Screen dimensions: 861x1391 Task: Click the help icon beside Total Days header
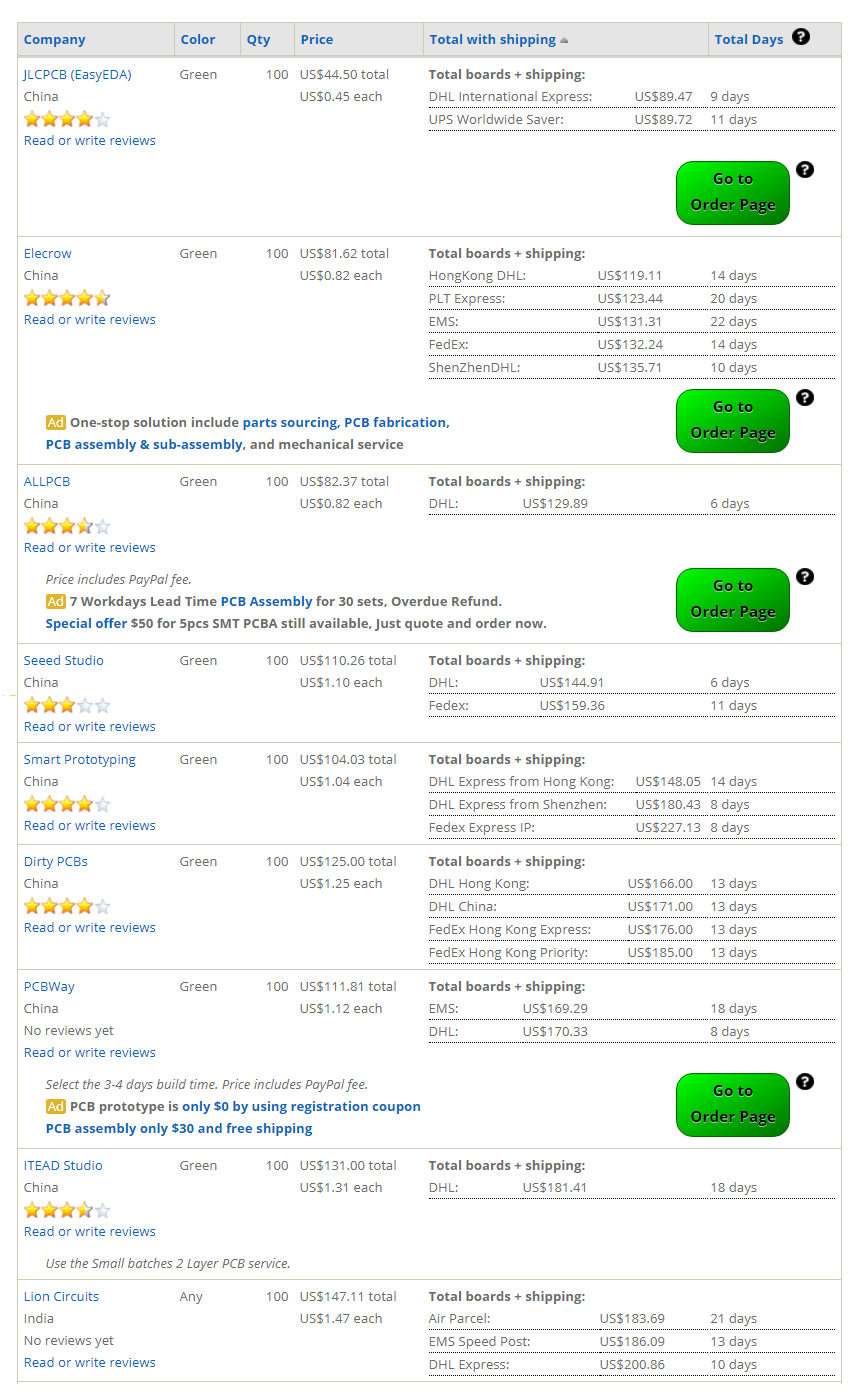[x=800, y=37]
